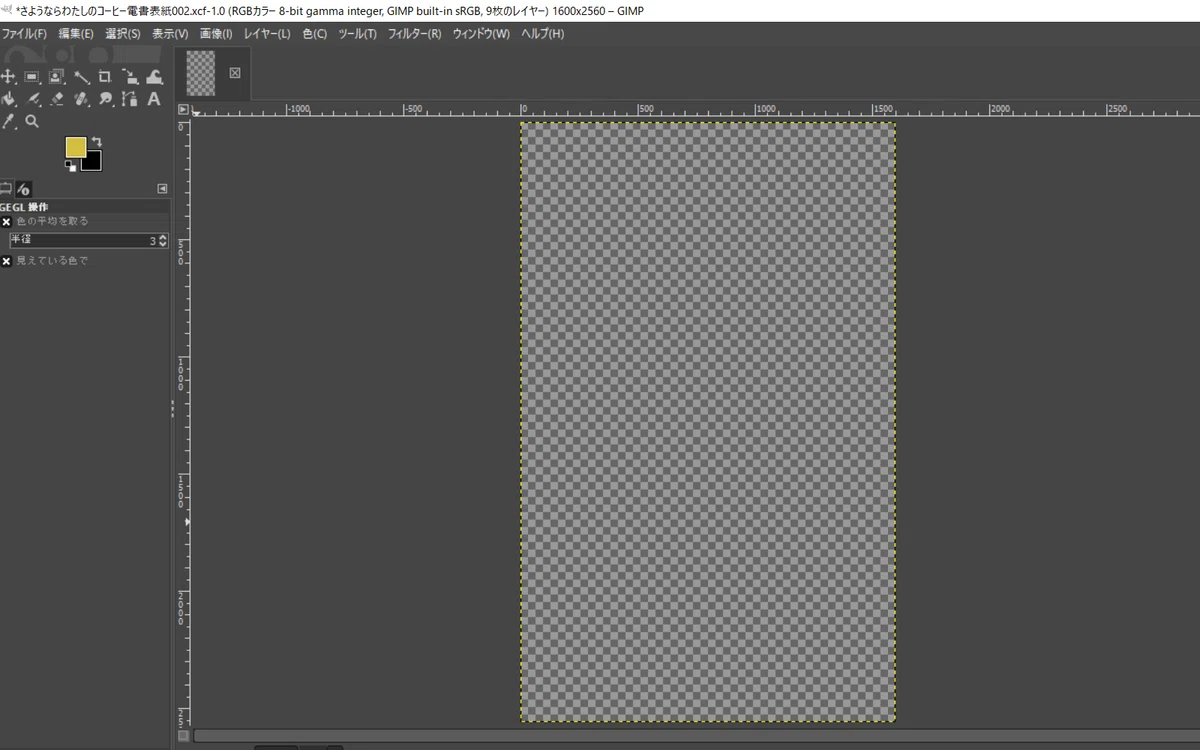Select the Text tool
This screenshot has height=750, width=1200.
tap(154, 99)
